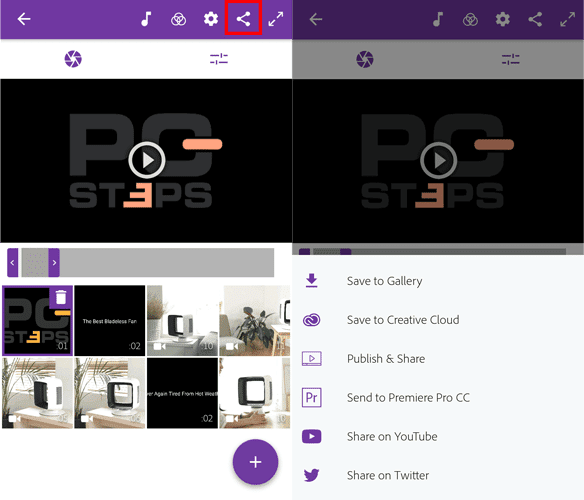Choose Save to Creative Cloud
This screenshot has height=500, width=584.
(438, 320)
